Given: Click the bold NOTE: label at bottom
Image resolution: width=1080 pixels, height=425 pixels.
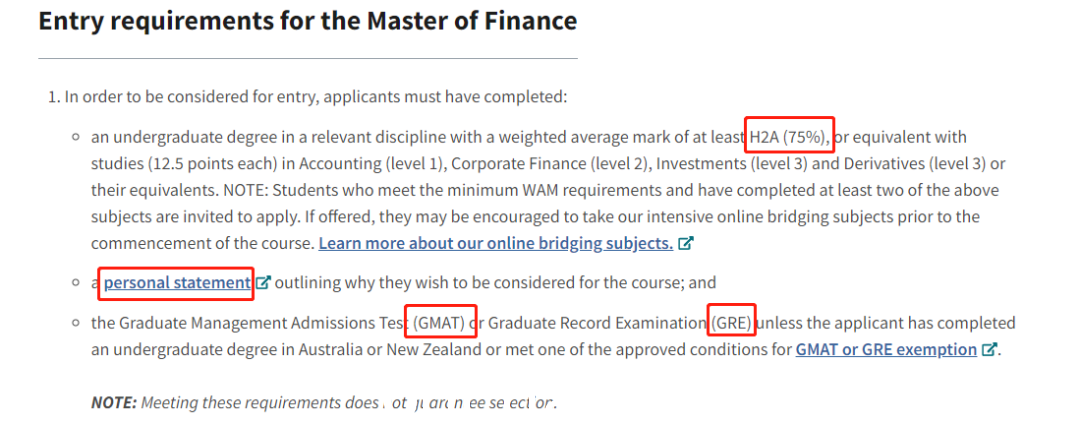Looking at the screenshot, I should coord(114,402).
